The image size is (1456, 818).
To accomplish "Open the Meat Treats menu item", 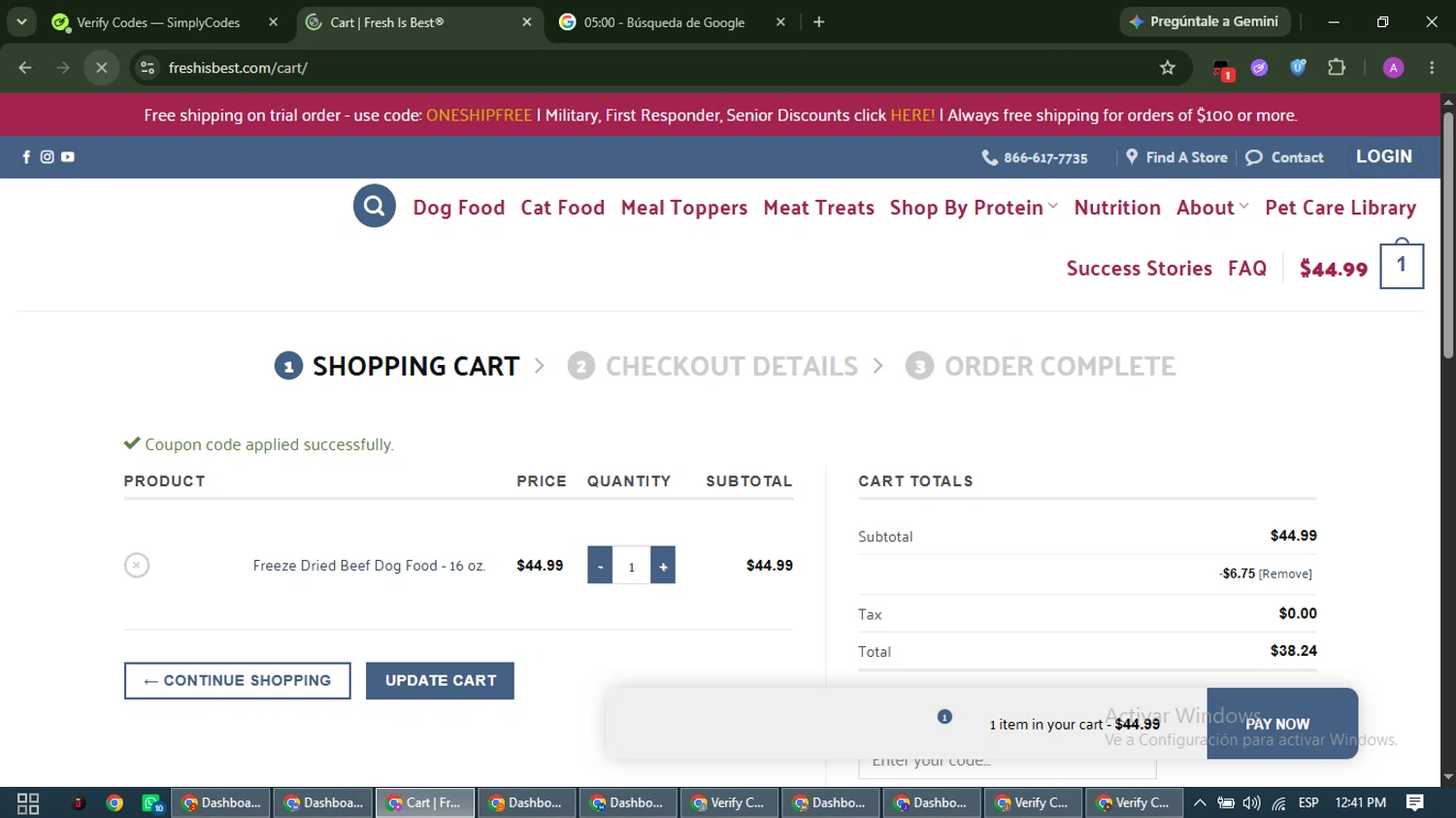I will pos(819,208).
